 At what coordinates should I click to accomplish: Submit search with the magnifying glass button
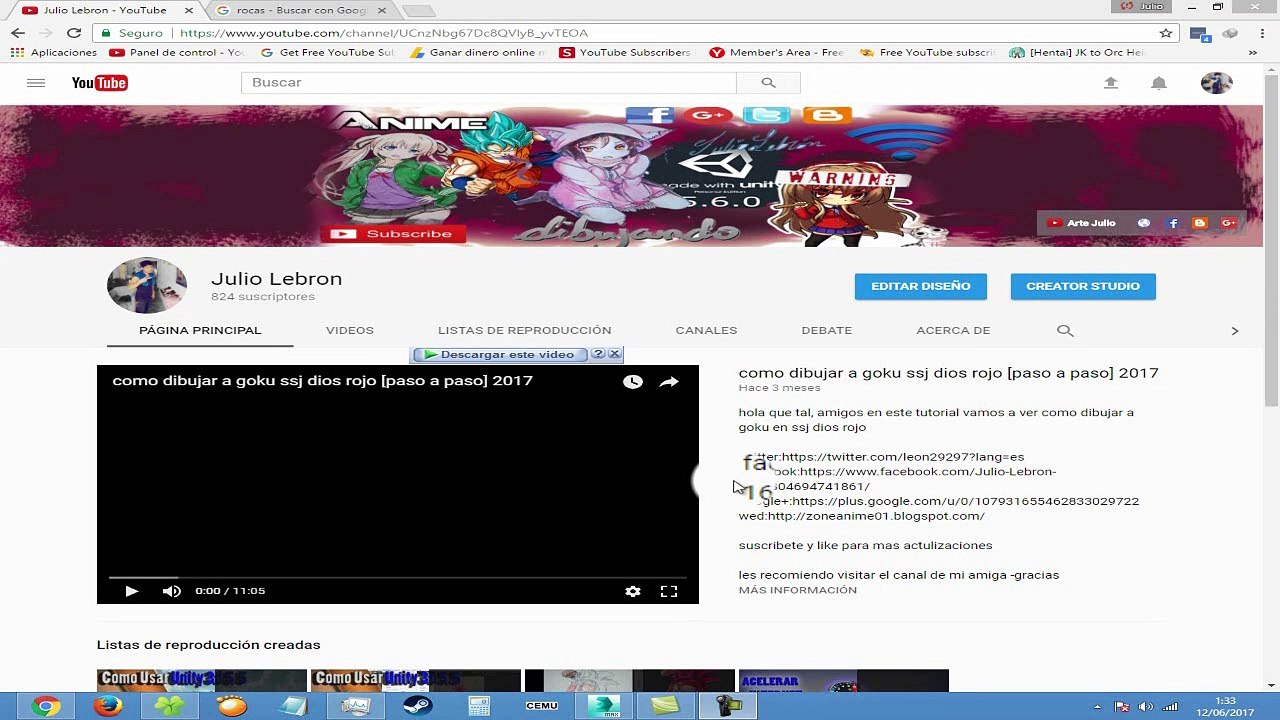pyautogui.click(x=768, y=82)
